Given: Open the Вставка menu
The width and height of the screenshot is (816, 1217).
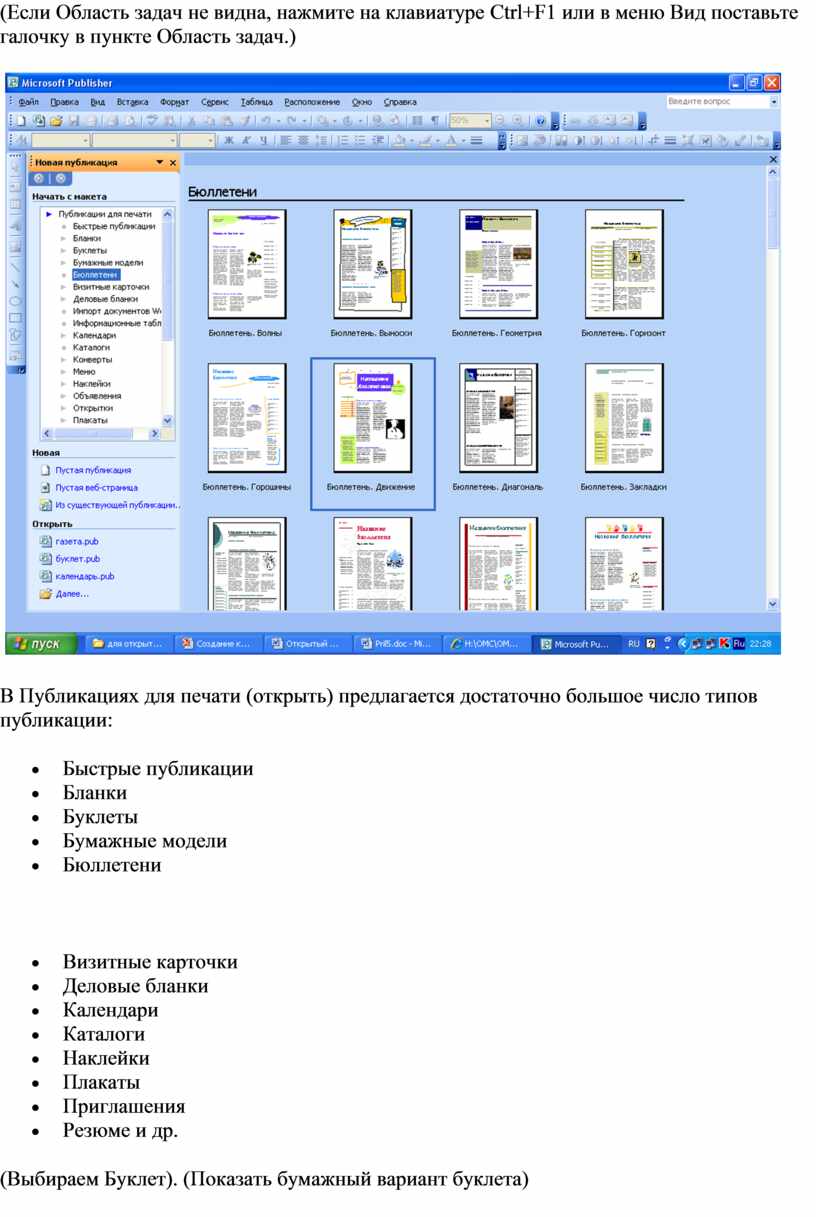Looking at the screenshot, I should [133, 102].
